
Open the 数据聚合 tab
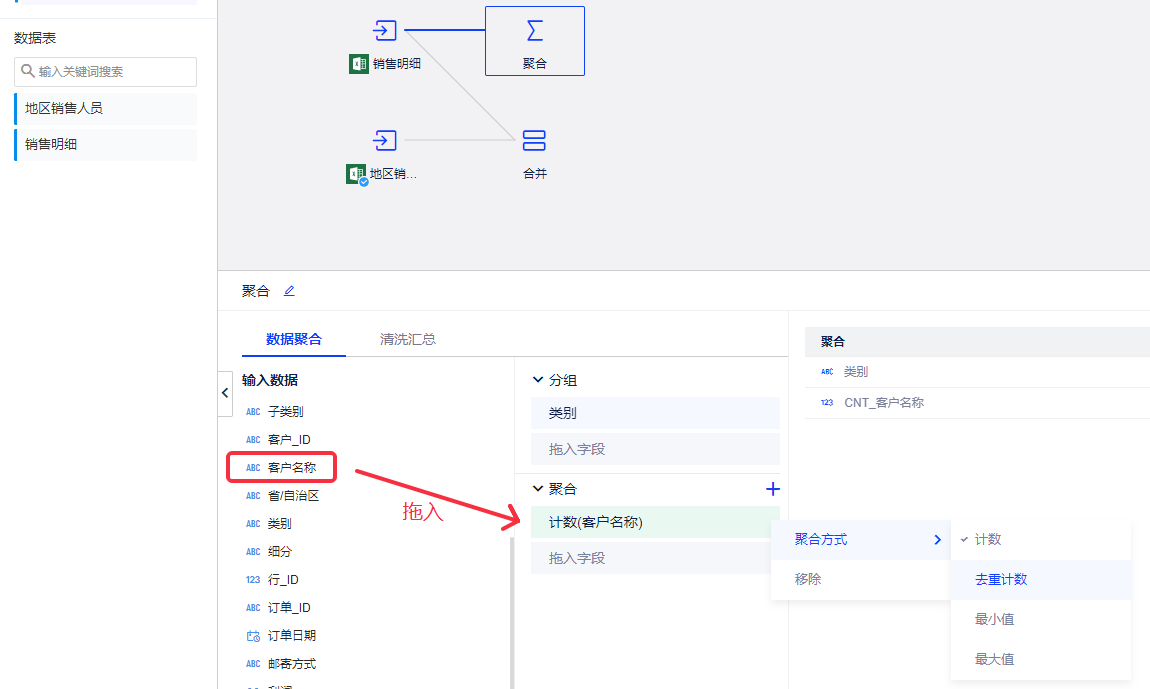tap(294, 339)
